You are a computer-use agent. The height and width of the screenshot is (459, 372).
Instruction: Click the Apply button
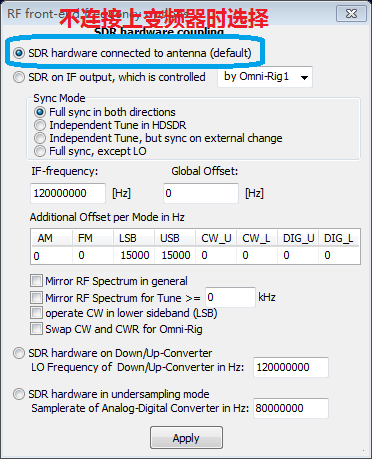coord(186,438)
